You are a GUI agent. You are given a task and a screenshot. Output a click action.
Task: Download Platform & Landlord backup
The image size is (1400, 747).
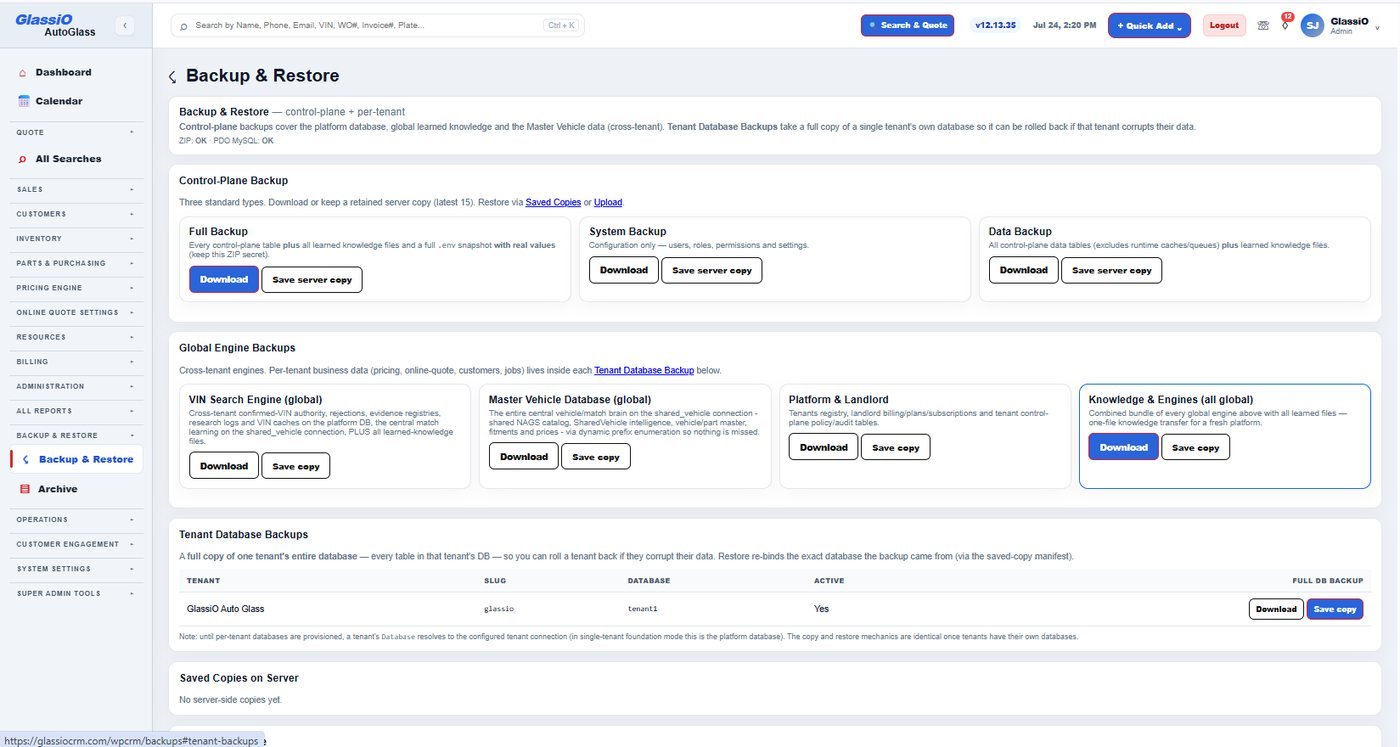(824, 447)
